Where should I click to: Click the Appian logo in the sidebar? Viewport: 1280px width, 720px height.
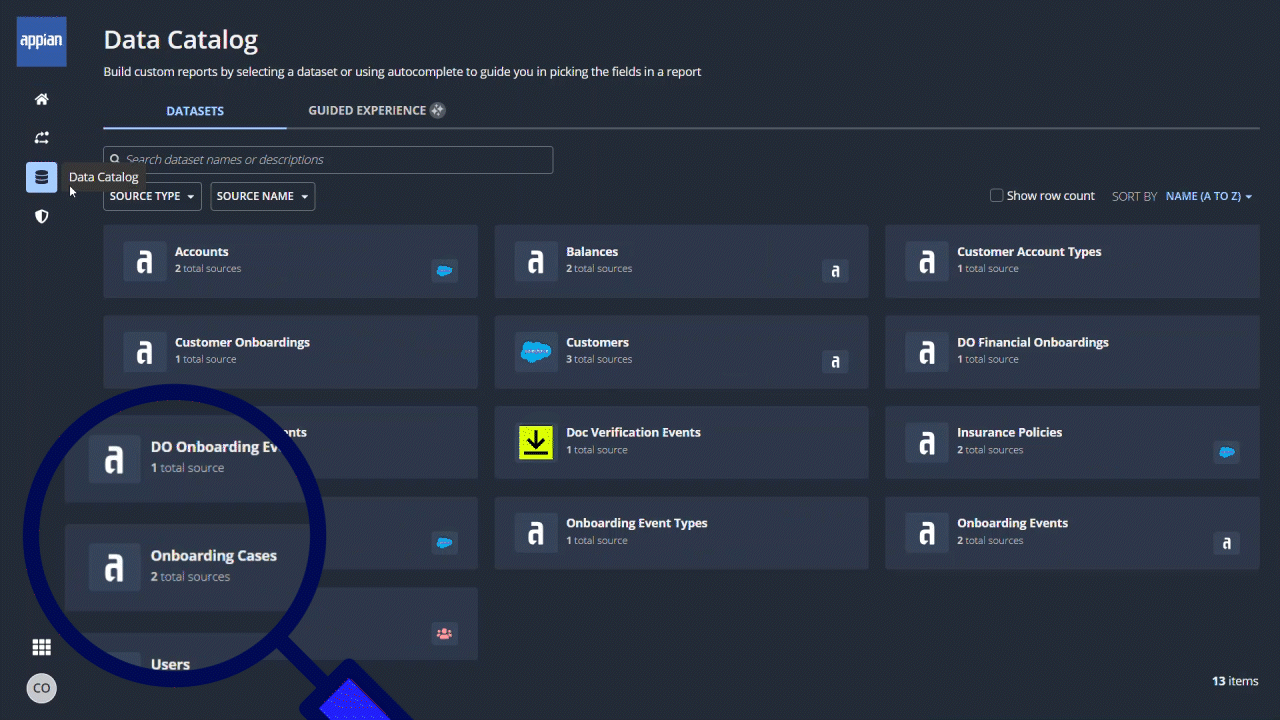point(42,42)
